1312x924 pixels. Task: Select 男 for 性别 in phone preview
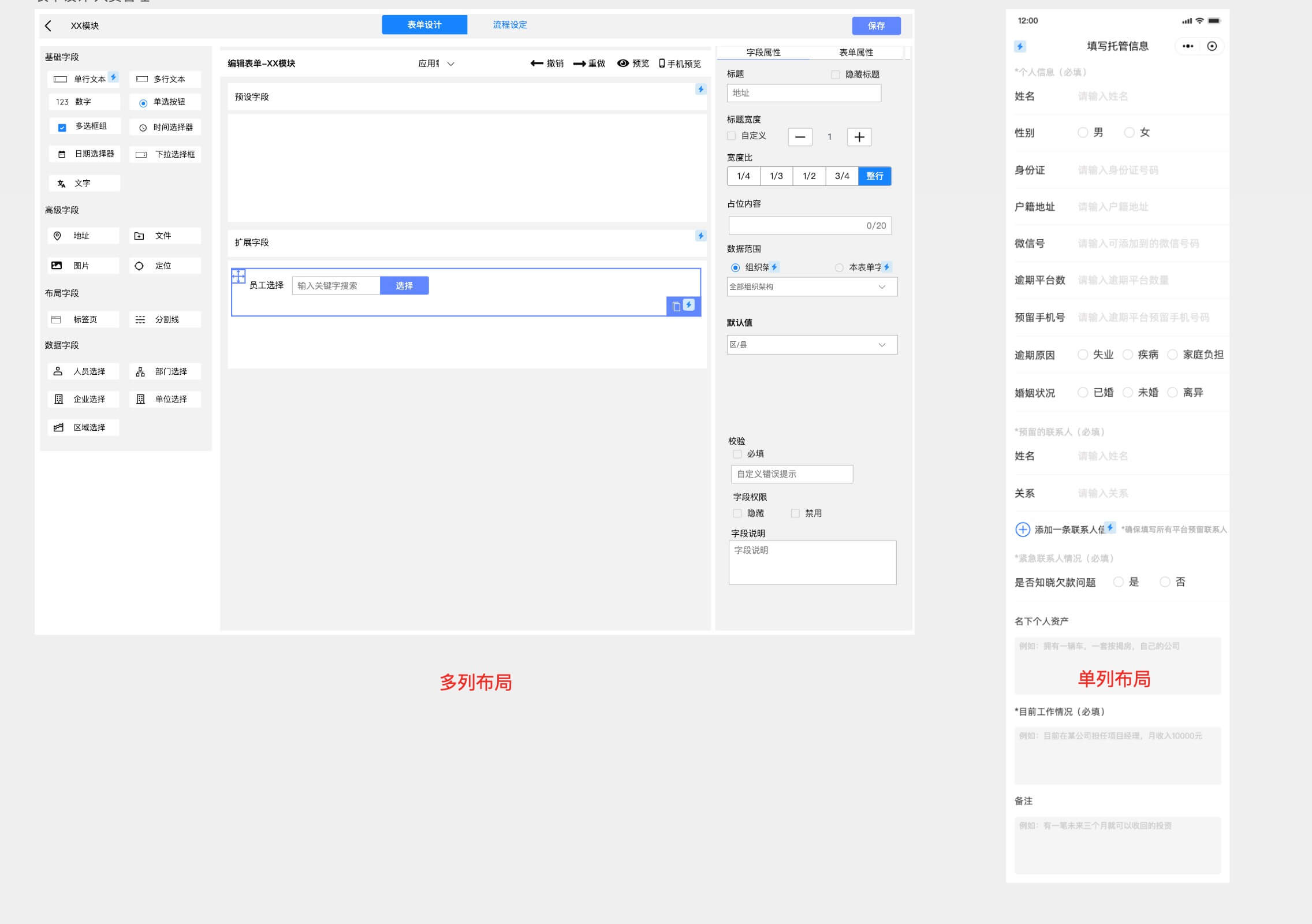[x=1083, y=133]
